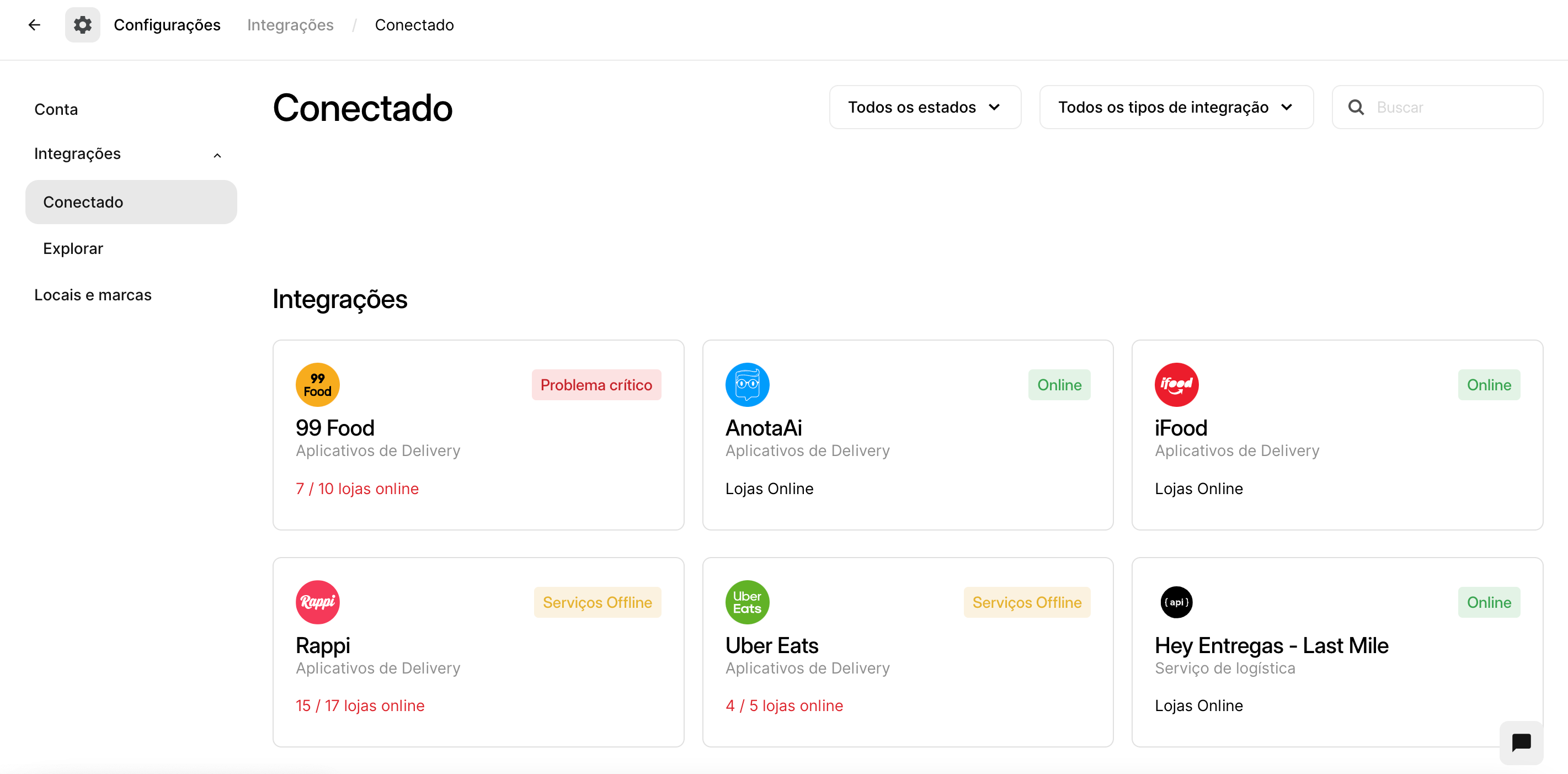This screenshot has width=1568, height=774.
Task: Click Serviços Offline badge on Uber Eats
Action: click(1026, 602)
